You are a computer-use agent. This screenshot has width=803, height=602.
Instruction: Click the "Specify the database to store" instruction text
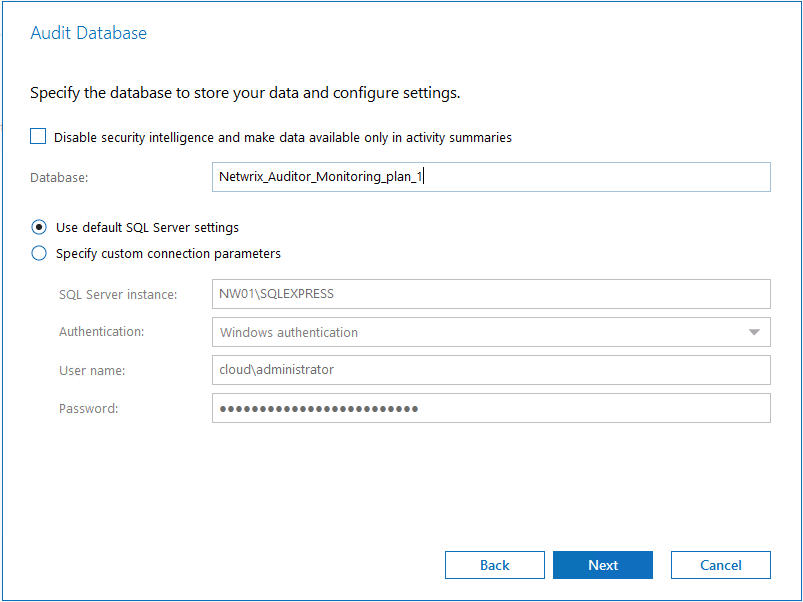pyautogui.click(x=244, y=93)
